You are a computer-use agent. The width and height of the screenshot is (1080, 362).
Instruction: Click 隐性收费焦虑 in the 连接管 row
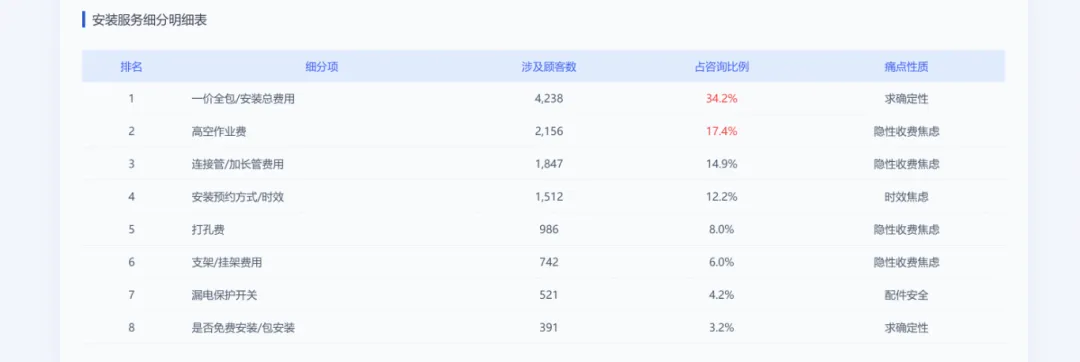(906, 164)
